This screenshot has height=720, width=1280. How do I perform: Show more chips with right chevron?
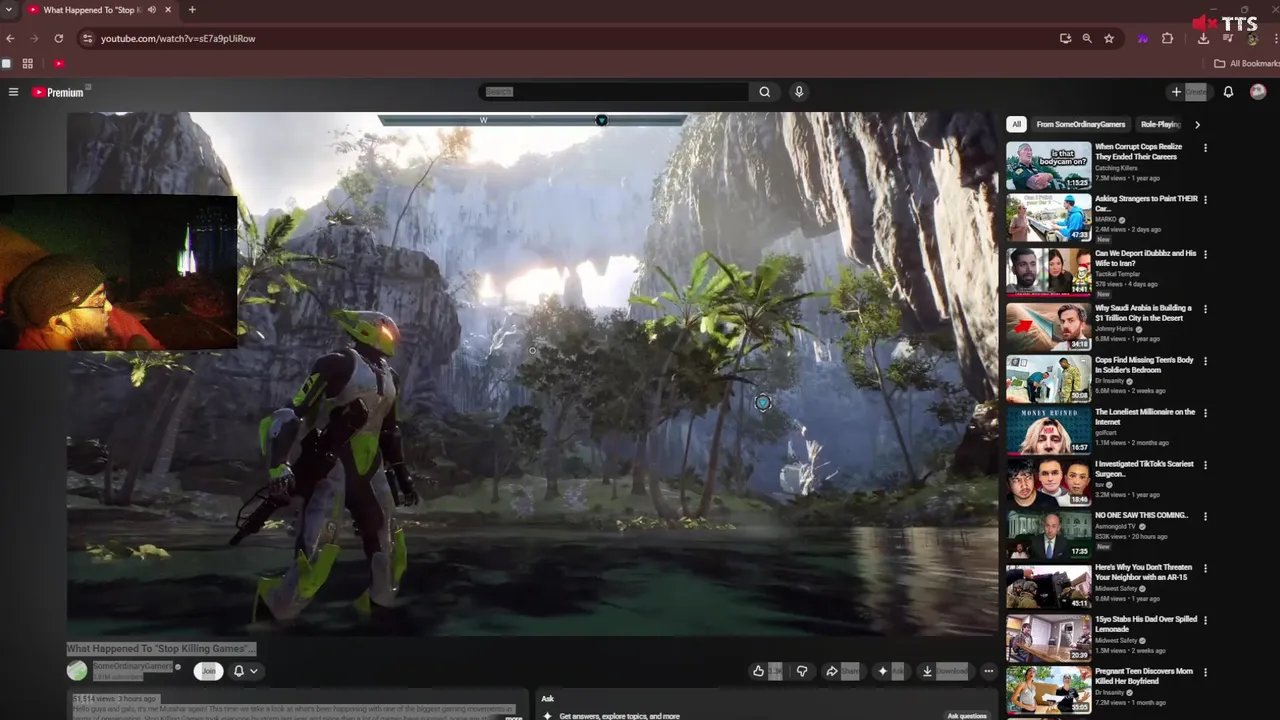click(x=1197, y=124)
